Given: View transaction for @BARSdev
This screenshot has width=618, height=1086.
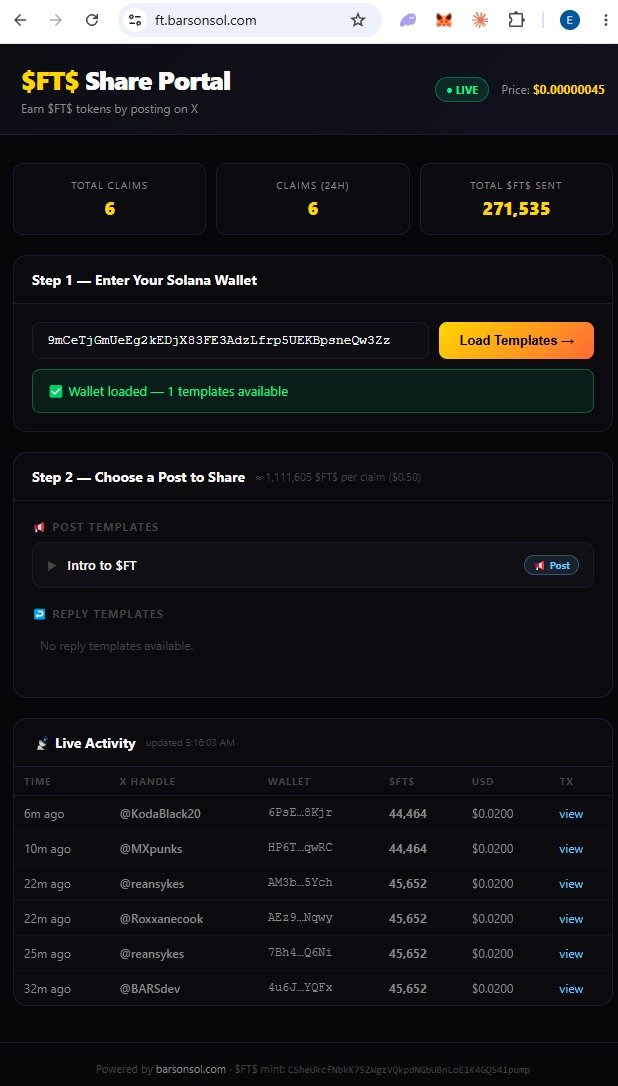Looking at the screenshot, I should click(571, 988).
